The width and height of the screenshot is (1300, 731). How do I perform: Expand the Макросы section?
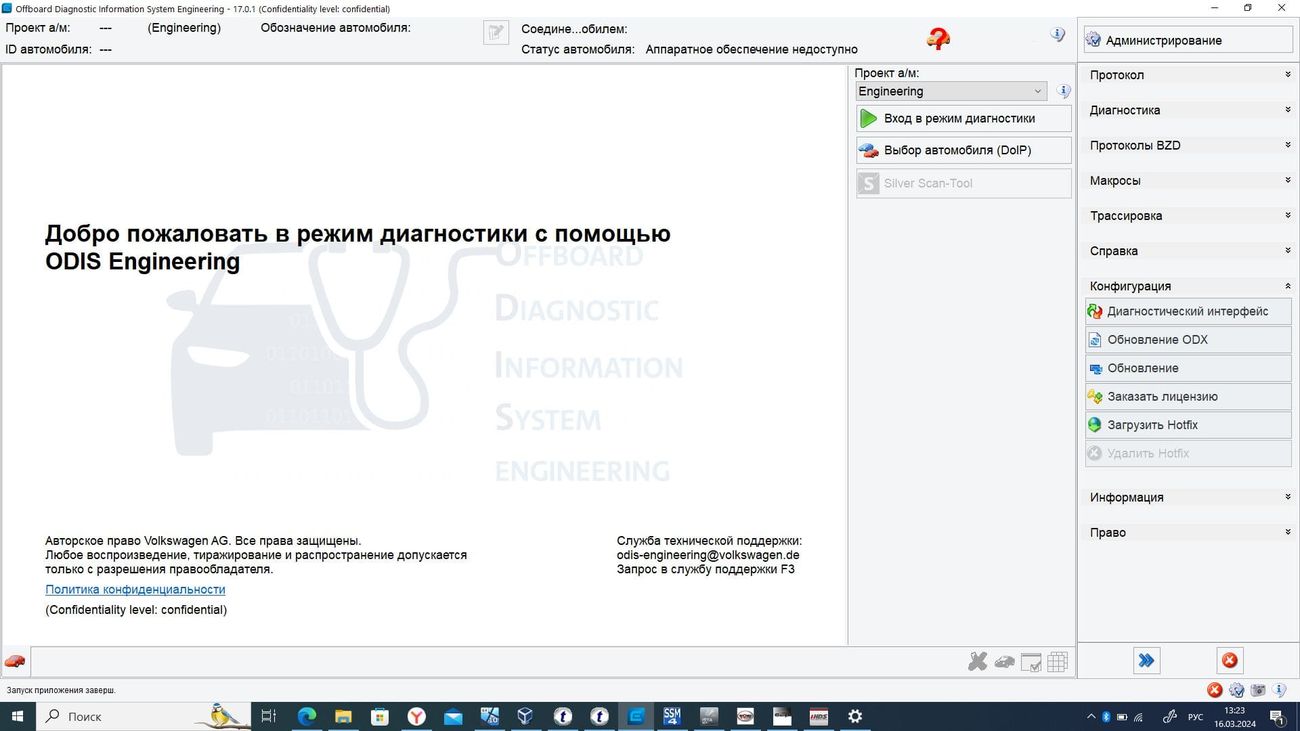tap(1188, 181)
